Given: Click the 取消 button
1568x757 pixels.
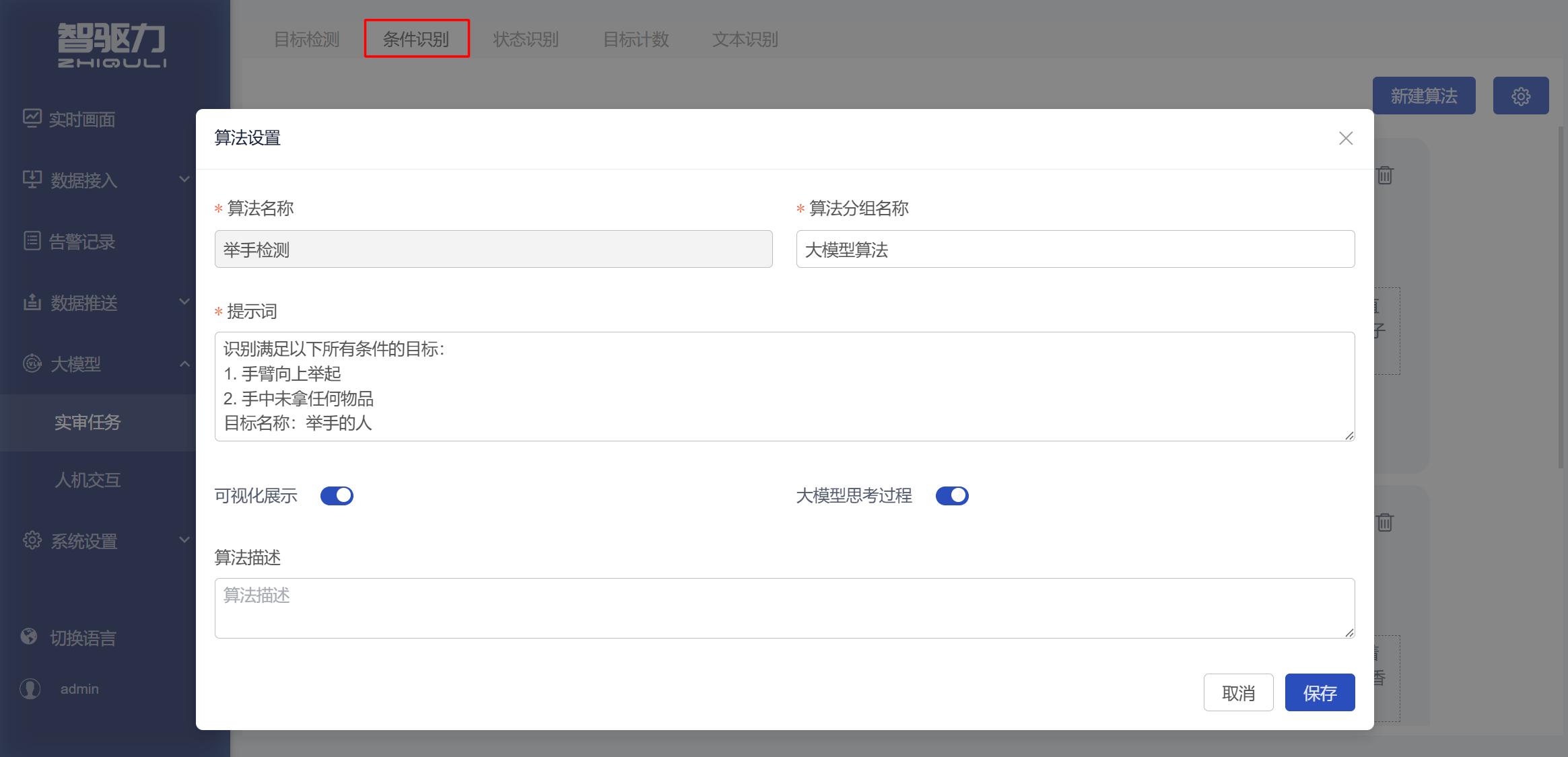Looking at the screenshot, I should 1239,692.
